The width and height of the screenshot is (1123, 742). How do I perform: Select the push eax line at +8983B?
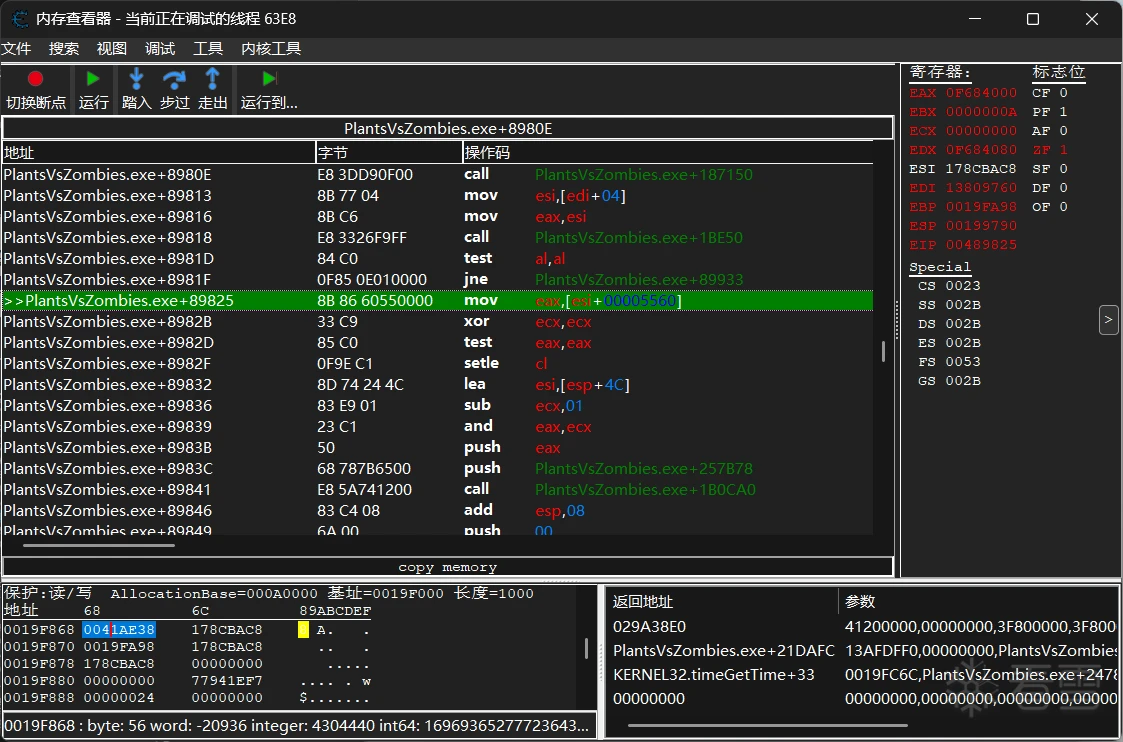click(438, 448)
